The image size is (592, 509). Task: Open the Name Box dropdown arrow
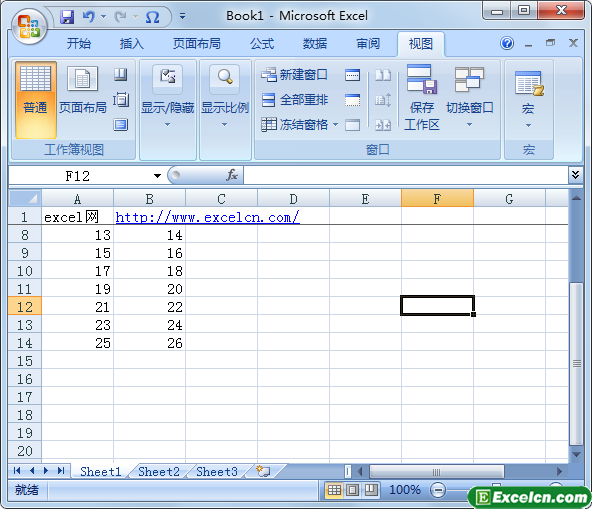157,176
